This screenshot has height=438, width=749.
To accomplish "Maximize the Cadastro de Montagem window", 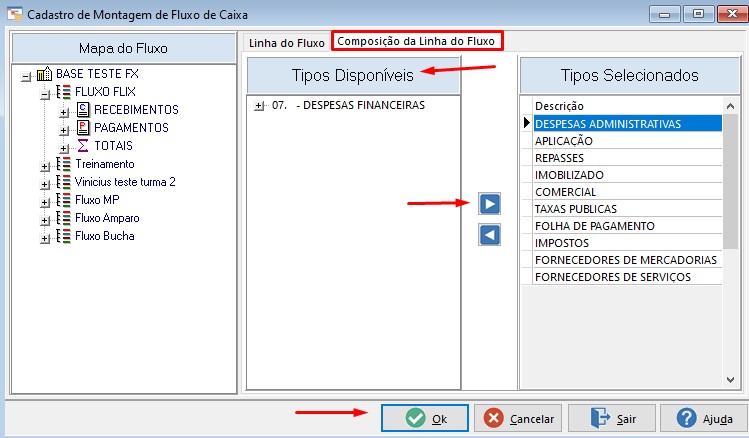I will 698,14.
